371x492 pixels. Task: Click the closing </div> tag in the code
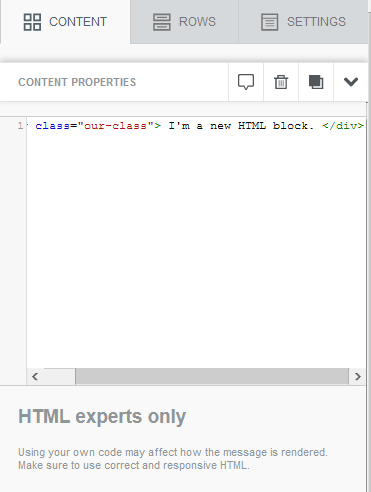[343, 126]
